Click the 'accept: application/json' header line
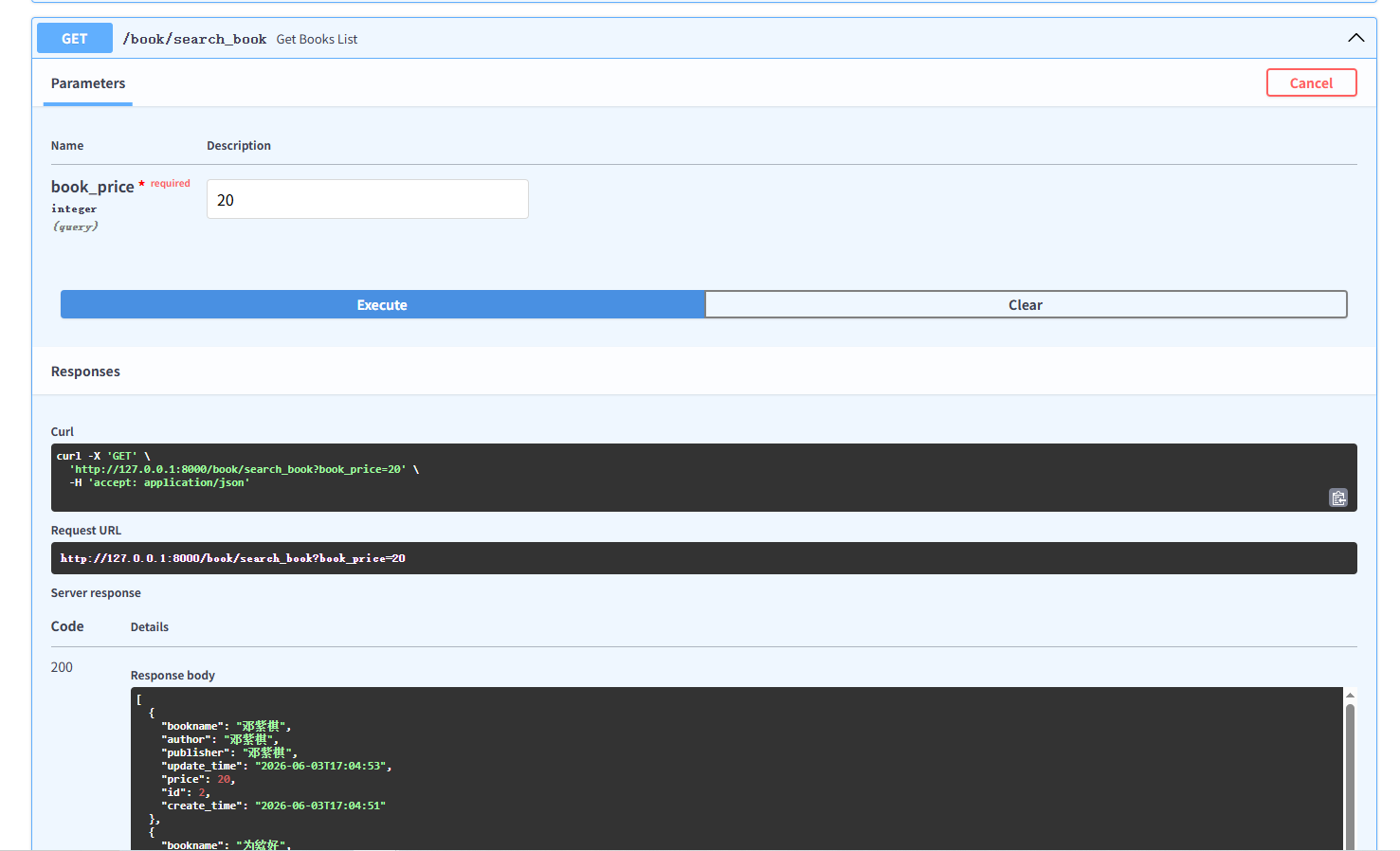Screen dimensions: 1400x851 pos(159,482)
